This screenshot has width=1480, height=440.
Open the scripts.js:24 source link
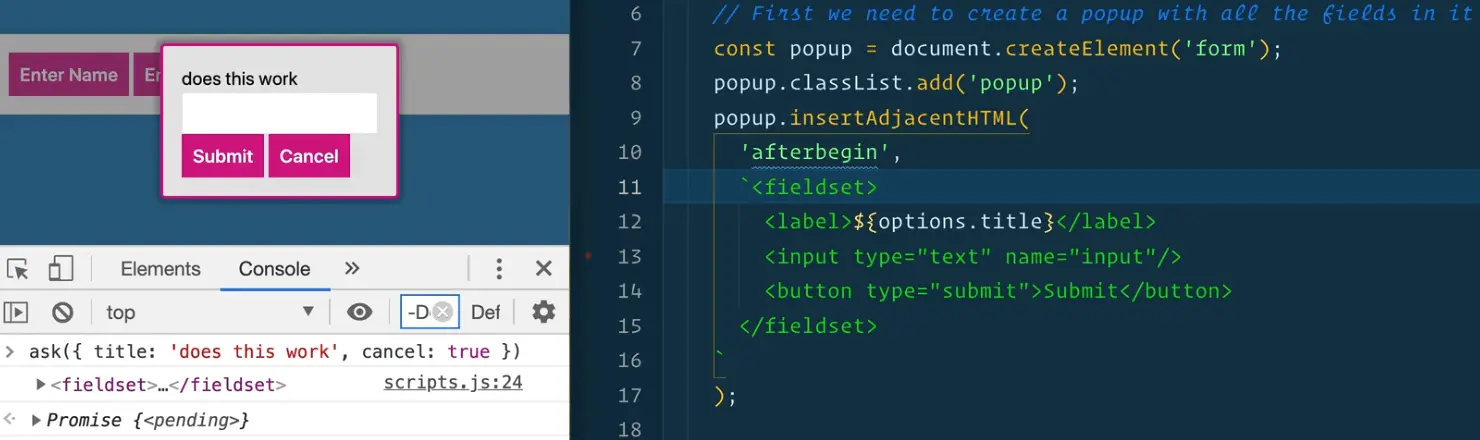click(x=452, y=383)
